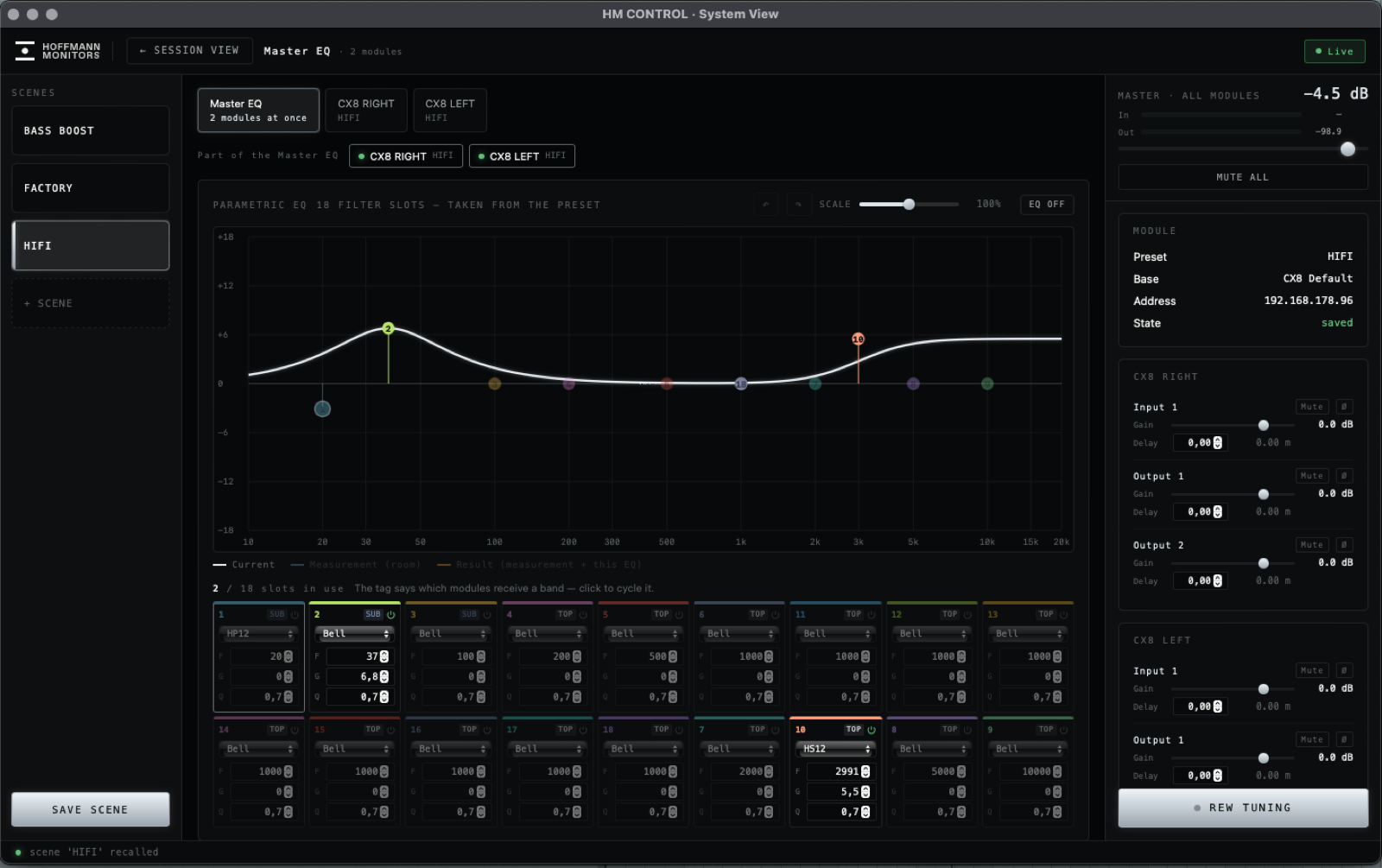Adjust the master all-modules gain slider
The width and height of the screenshot is (1382, 868).
coord(1243,149)
